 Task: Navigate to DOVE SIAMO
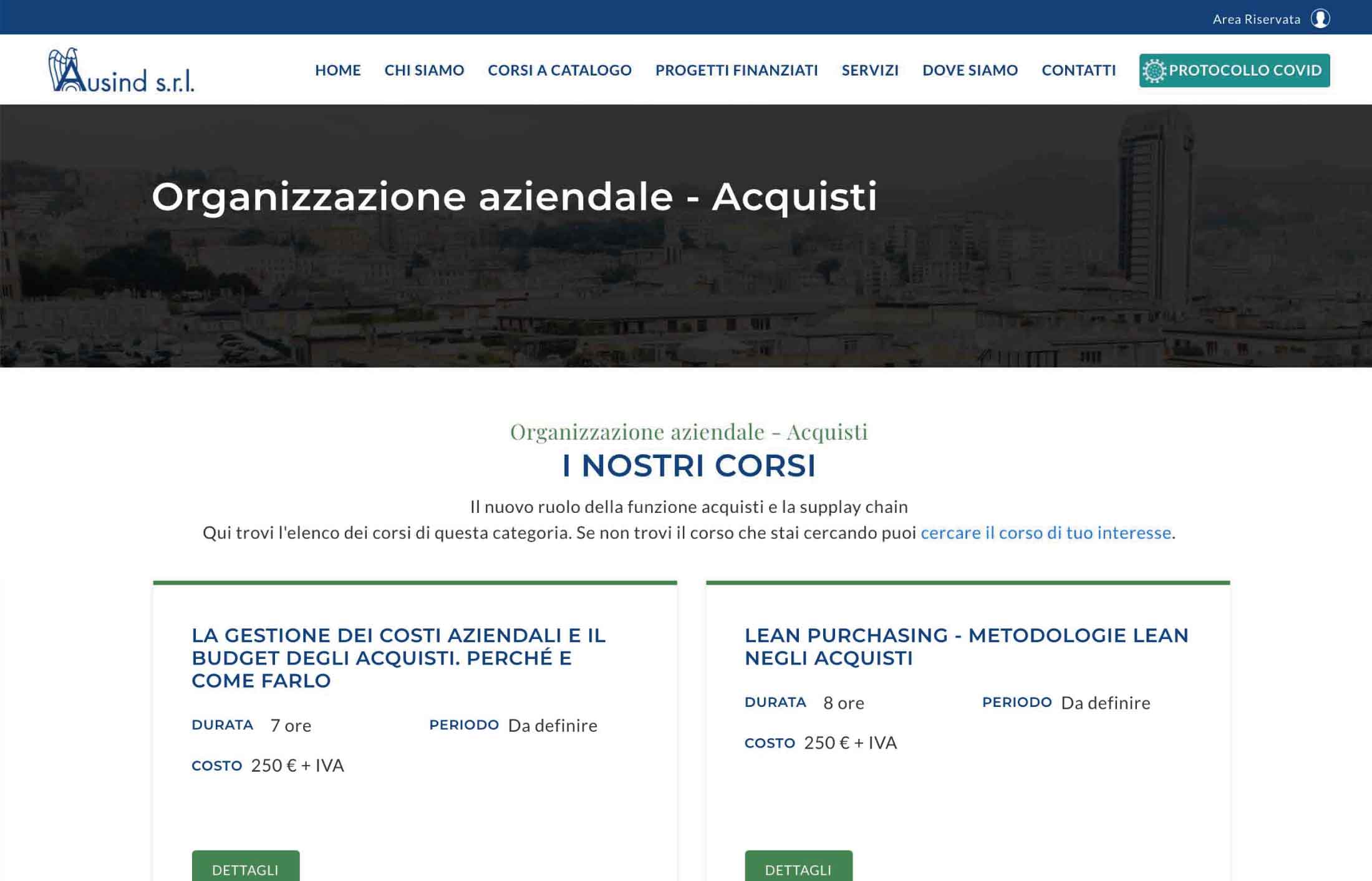(970, 70)
